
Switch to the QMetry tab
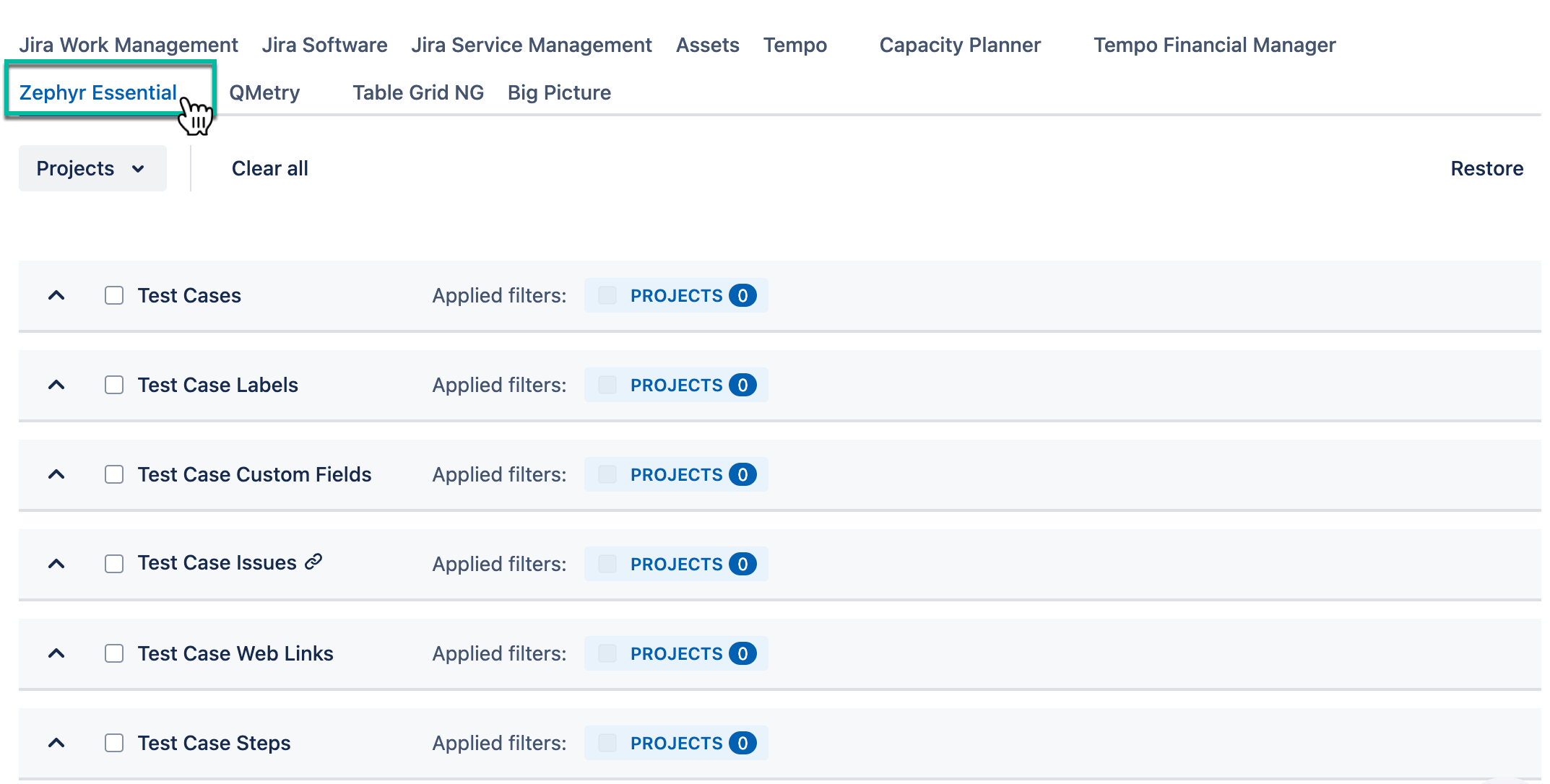click(264, 92)
